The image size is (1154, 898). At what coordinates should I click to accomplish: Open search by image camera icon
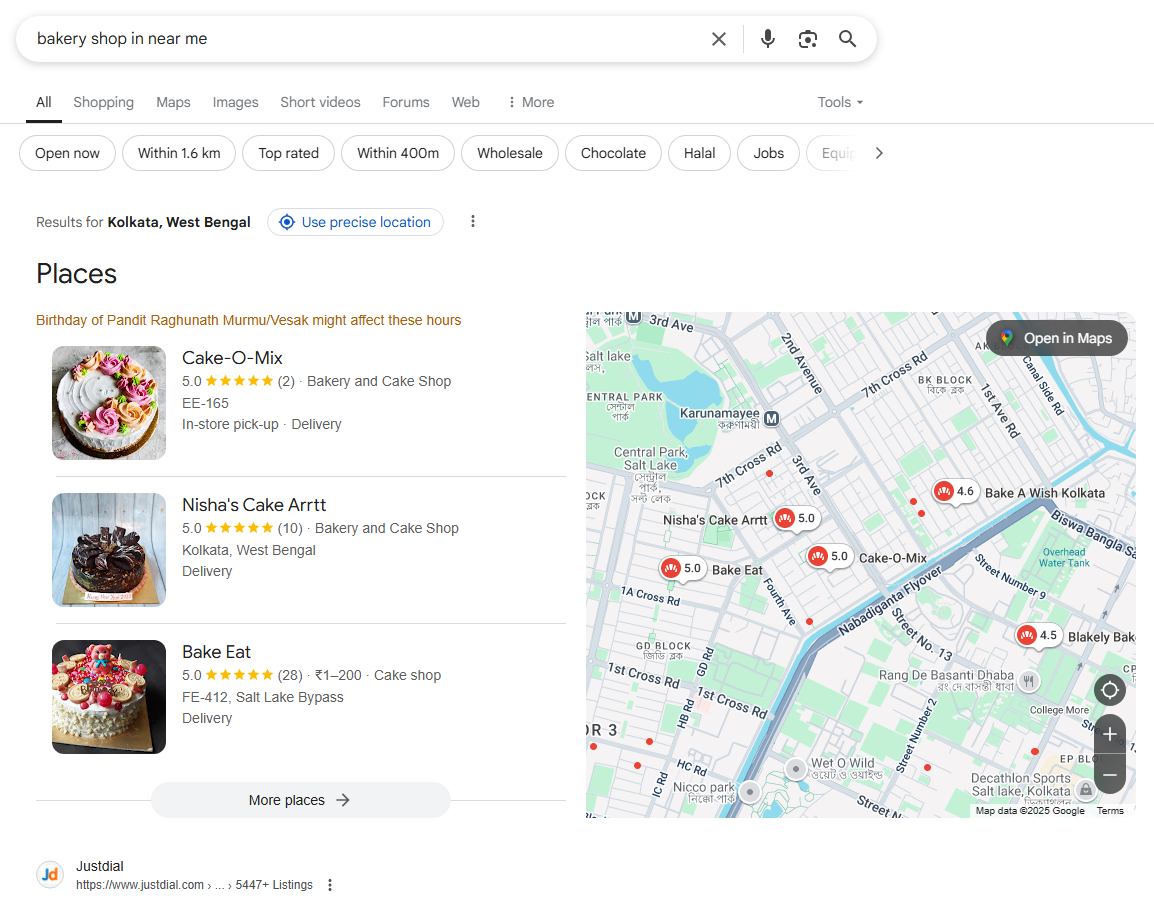pos(808,39)
